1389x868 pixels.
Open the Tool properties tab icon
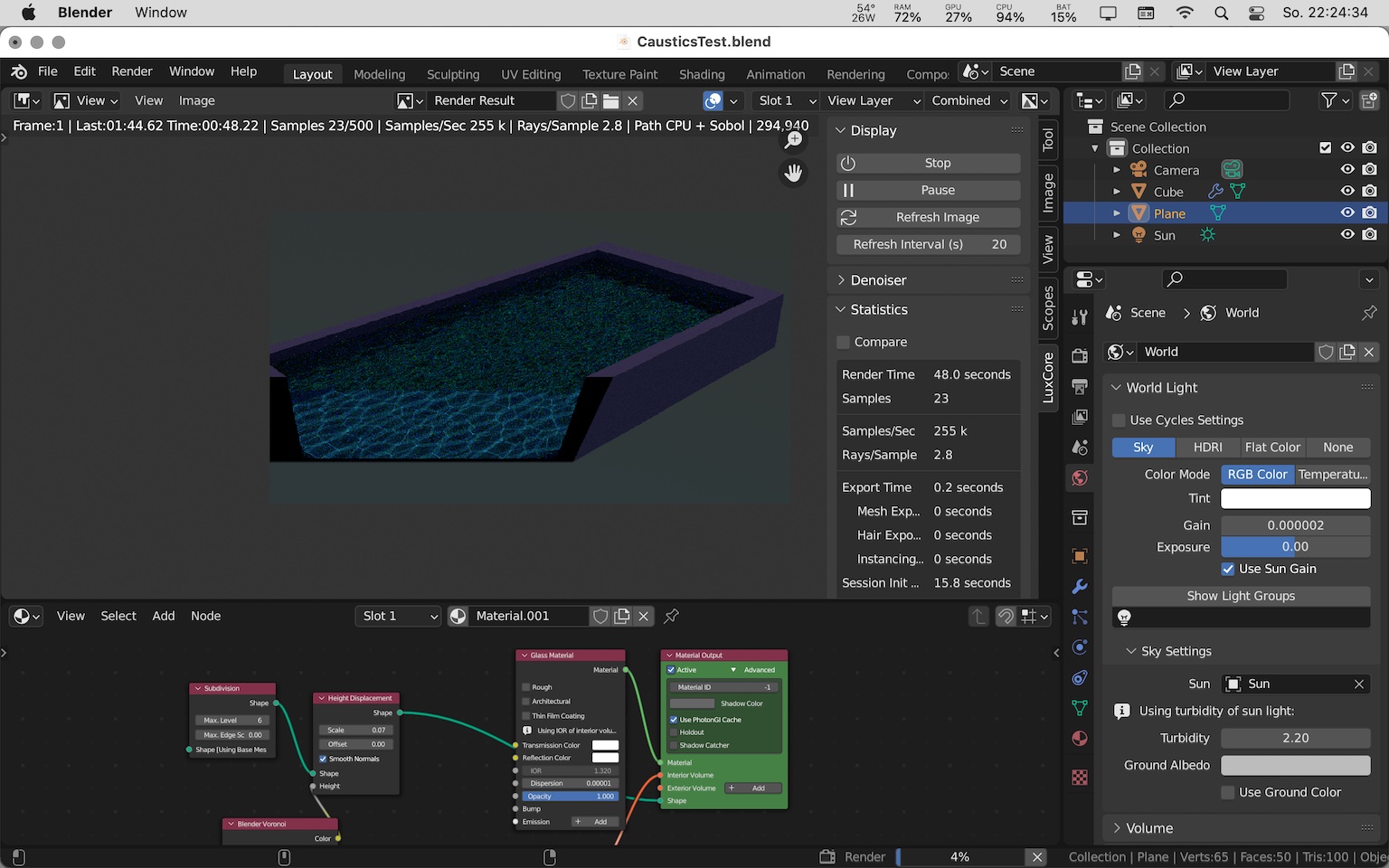1080,316
